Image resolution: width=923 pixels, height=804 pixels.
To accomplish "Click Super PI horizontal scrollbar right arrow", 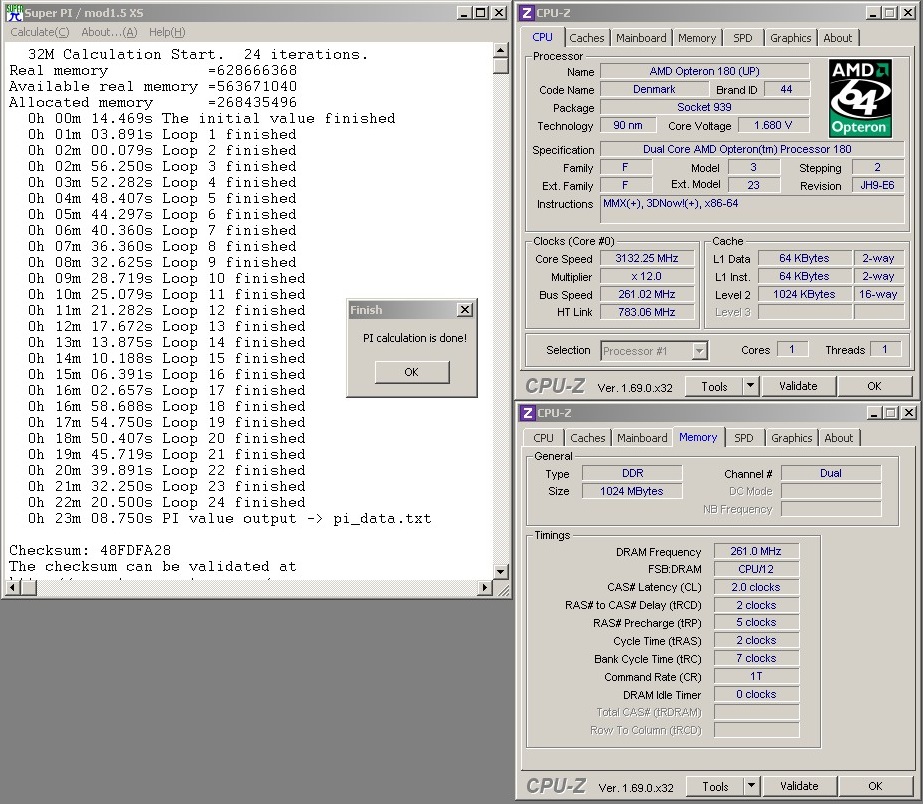I will click(x=485, y=587).
